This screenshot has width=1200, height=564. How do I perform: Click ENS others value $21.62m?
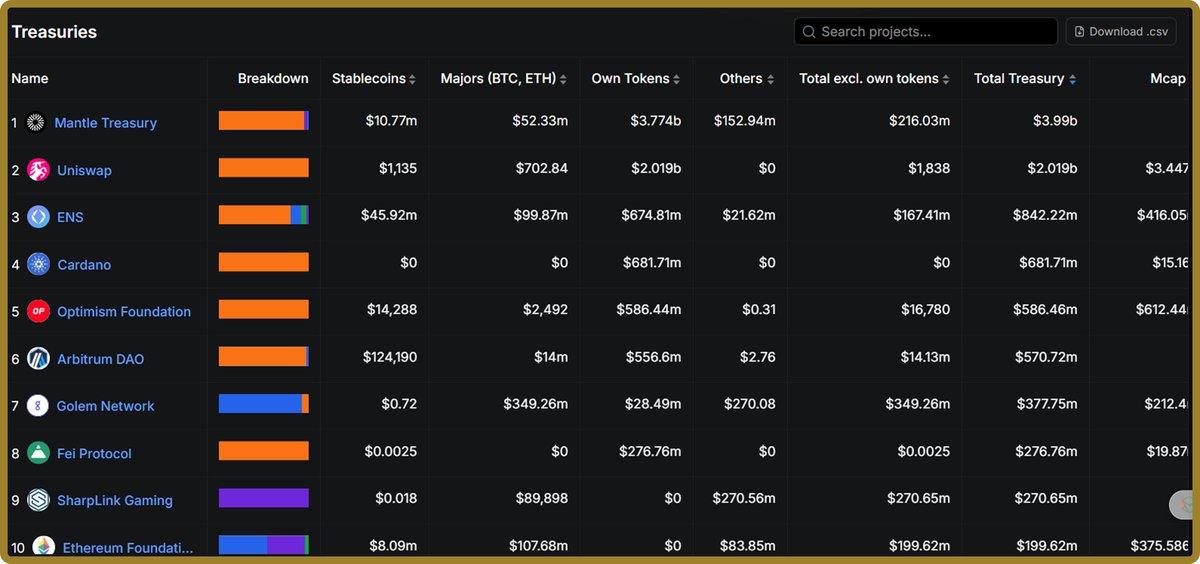click(x=749, y=215)
